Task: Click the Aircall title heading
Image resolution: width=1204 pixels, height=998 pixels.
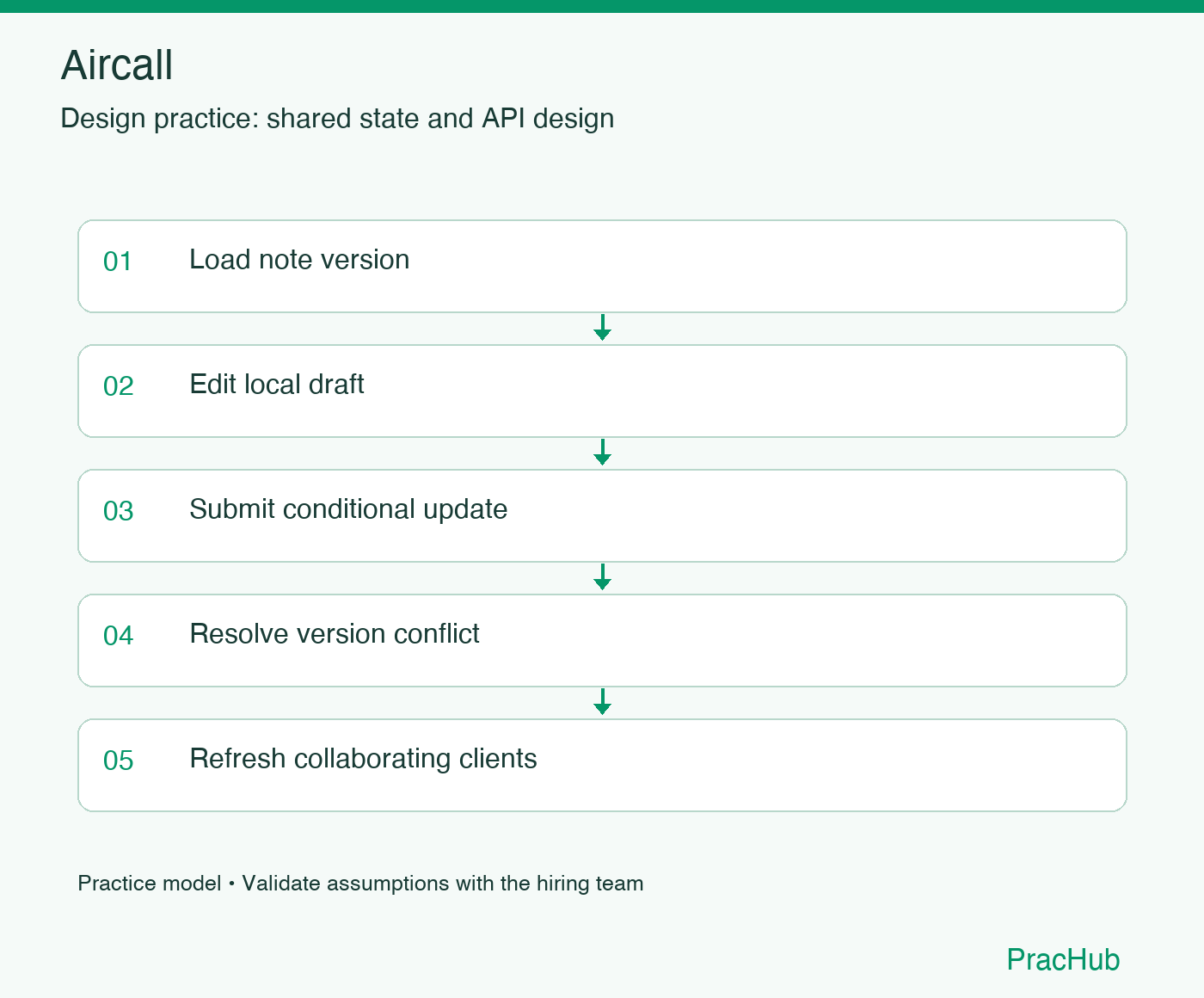Action: (x=117, y=65)
